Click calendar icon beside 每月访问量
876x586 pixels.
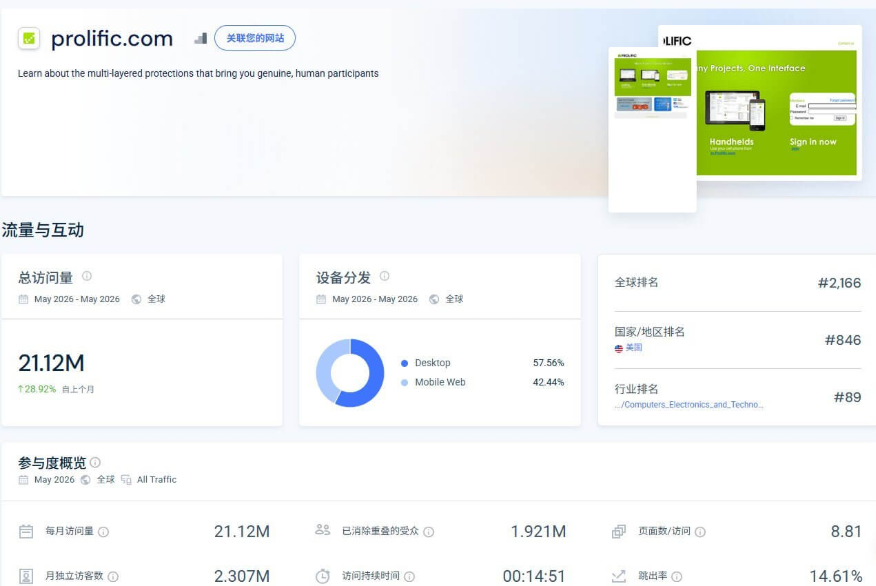(x=26, y=531)
